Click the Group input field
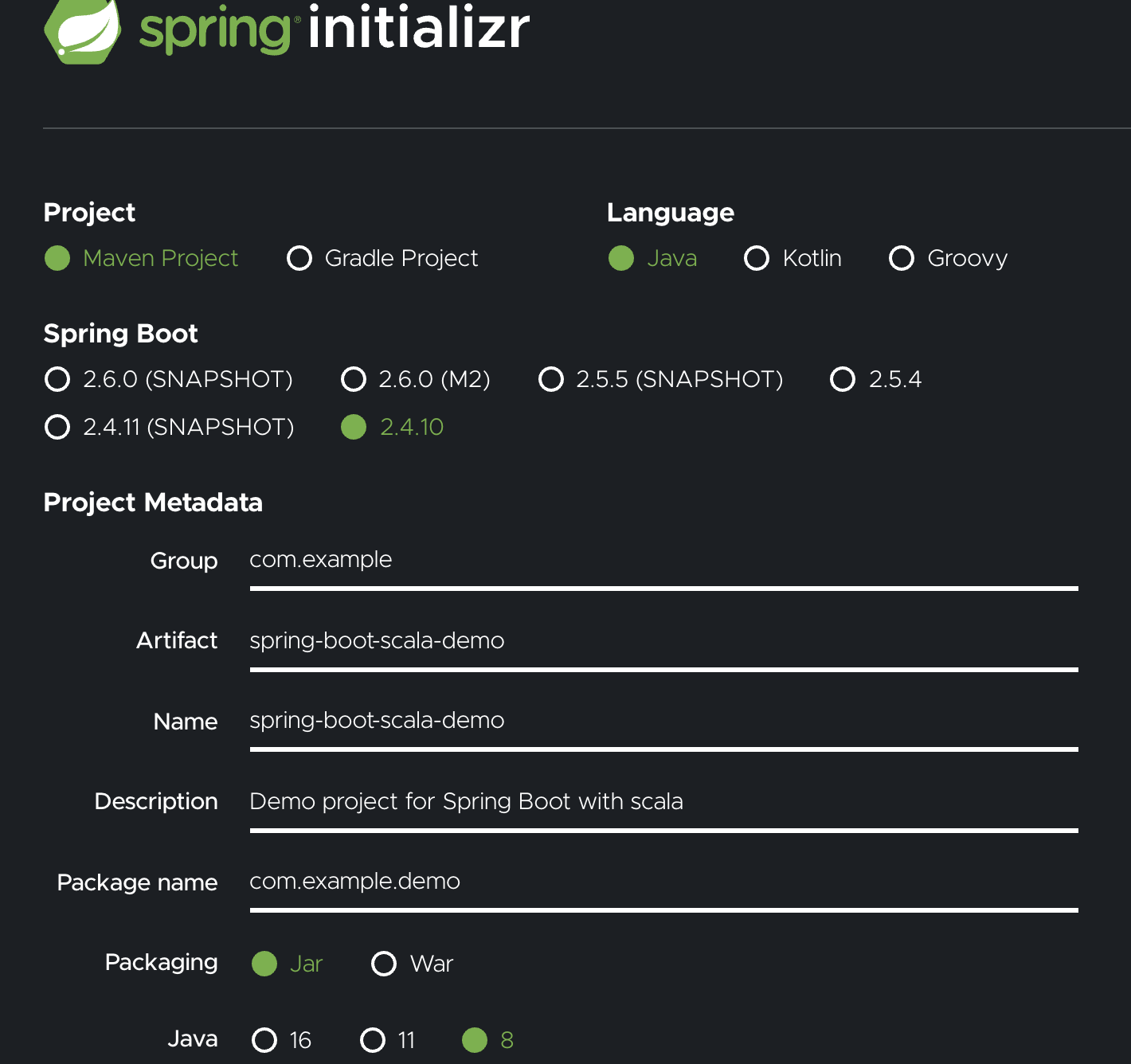The width and height of the screenshot is (1131, 1064). pyautogui.click(x=663, y=561)
